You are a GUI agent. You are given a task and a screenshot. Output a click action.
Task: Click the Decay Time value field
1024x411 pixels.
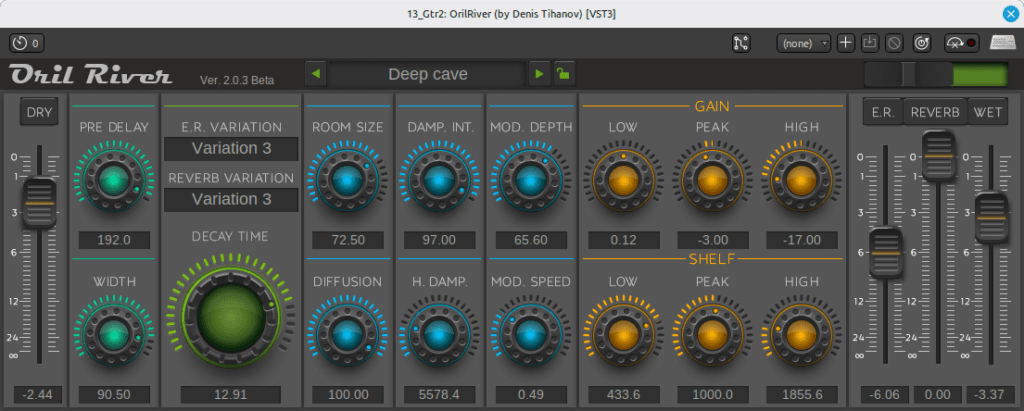231,394
